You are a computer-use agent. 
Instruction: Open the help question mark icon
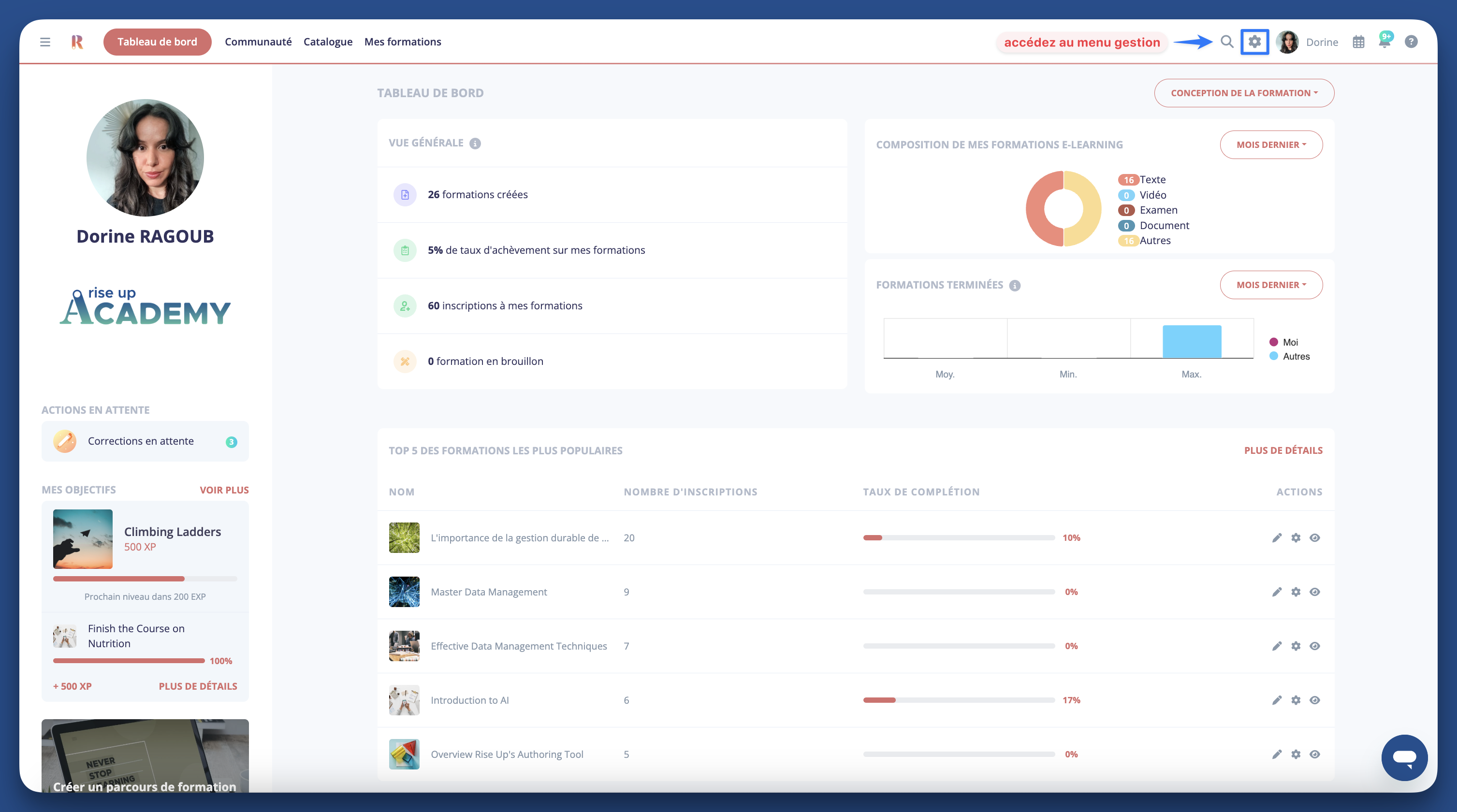1411,42
